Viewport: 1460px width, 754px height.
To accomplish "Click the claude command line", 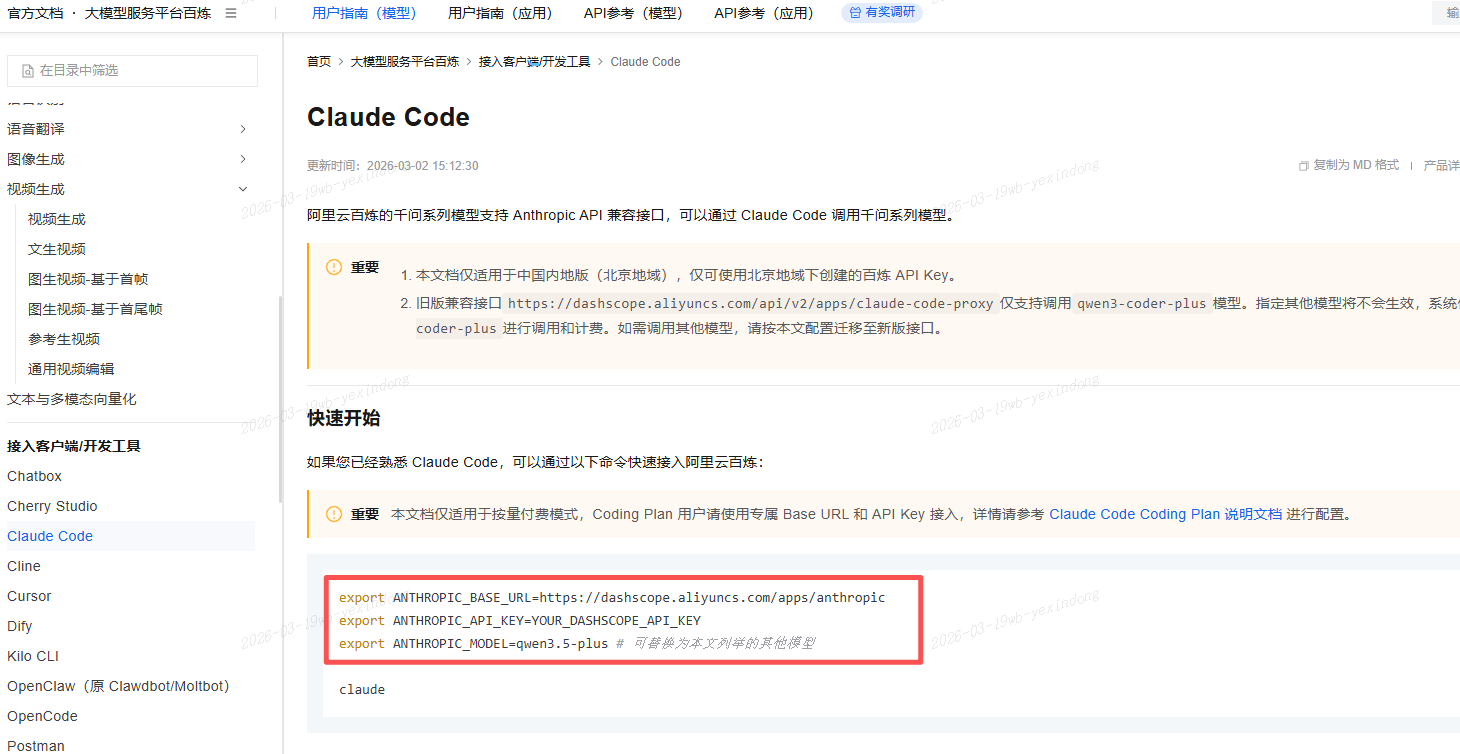I will point(362,690).
